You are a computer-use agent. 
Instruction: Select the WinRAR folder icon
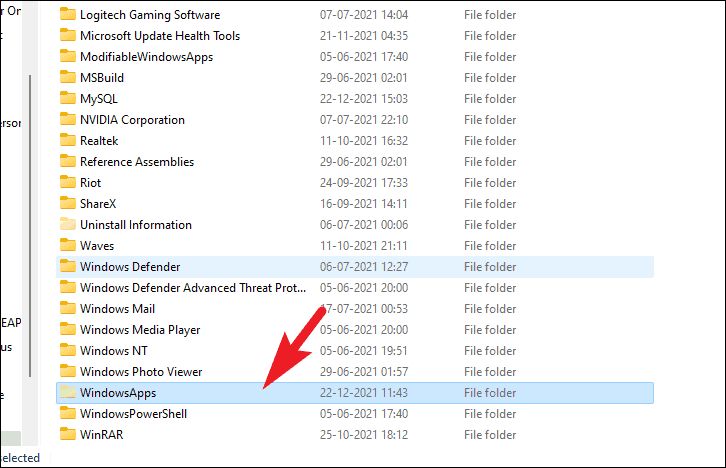pyautogui.click(x=68, y=434)
